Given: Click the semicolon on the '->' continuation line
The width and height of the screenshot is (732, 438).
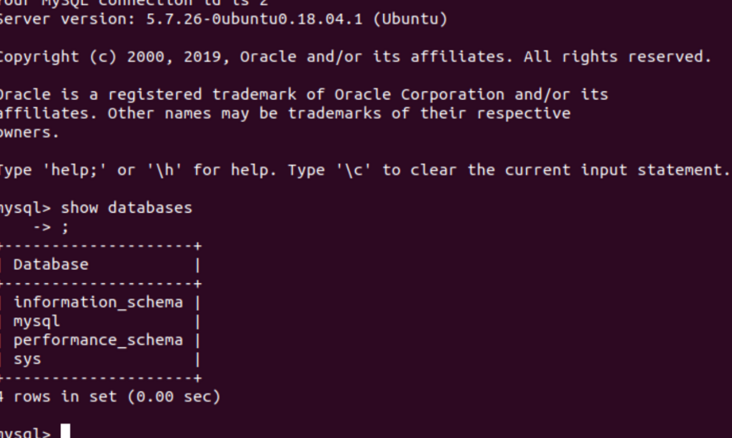Looking at the screenshot, I should [65, 227].
